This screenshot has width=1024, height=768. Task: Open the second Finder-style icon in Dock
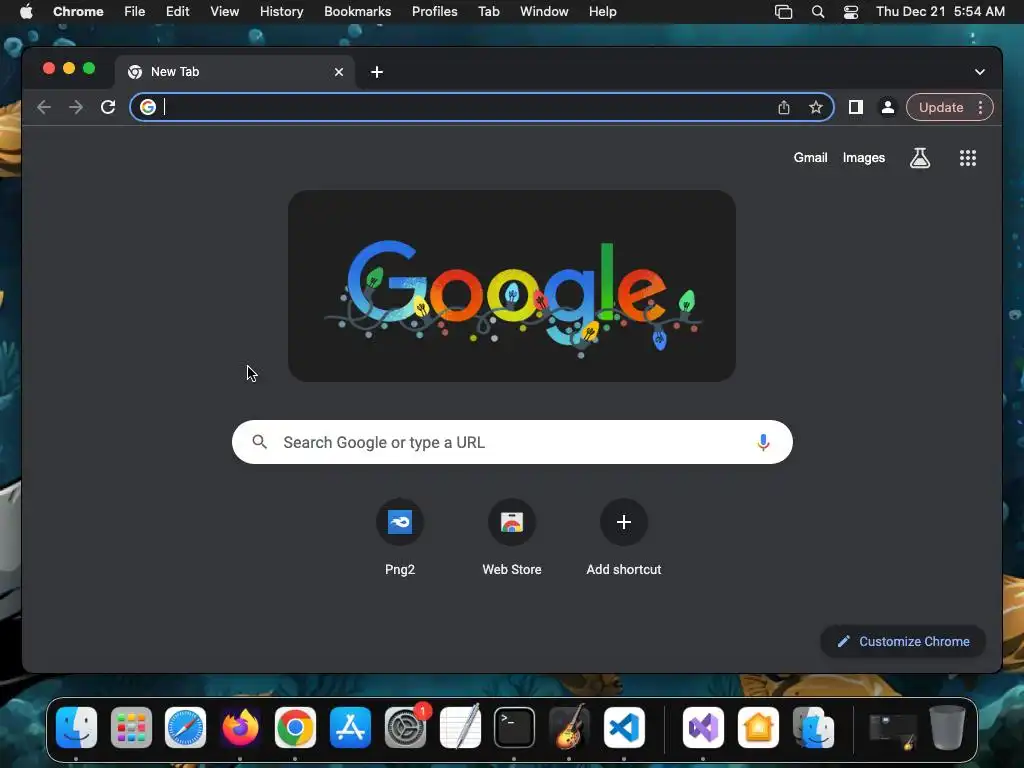(813, 728)
